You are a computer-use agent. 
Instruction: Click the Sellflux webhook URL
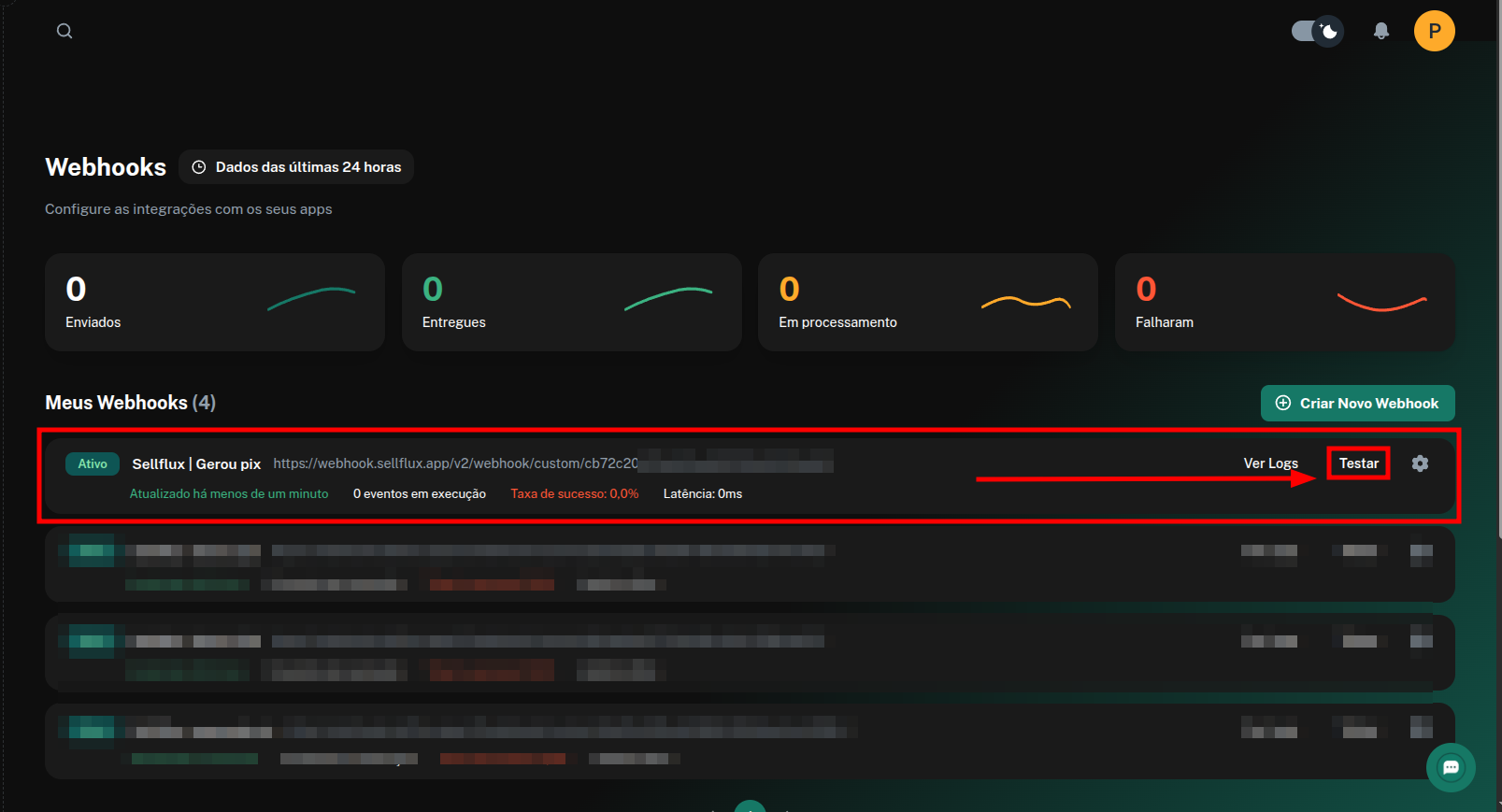[x=552, y=463]
